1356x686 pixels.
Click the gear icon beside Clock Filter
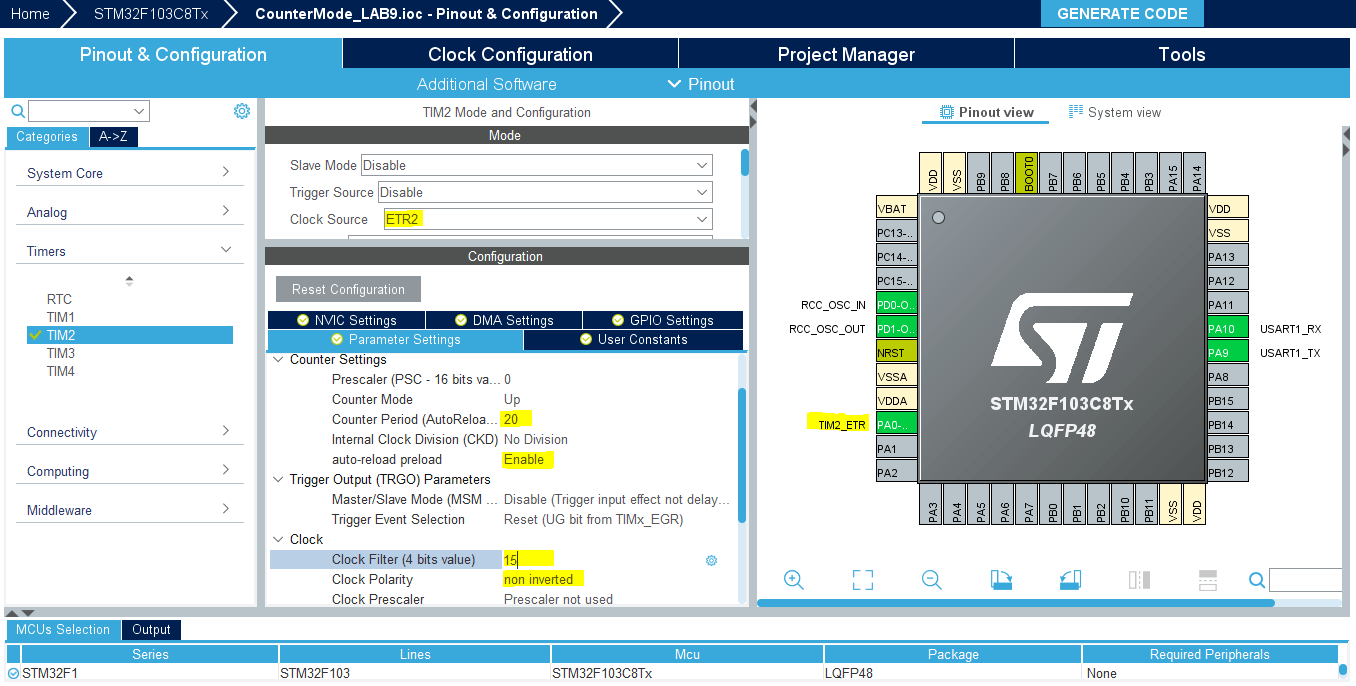click(711, 560)
